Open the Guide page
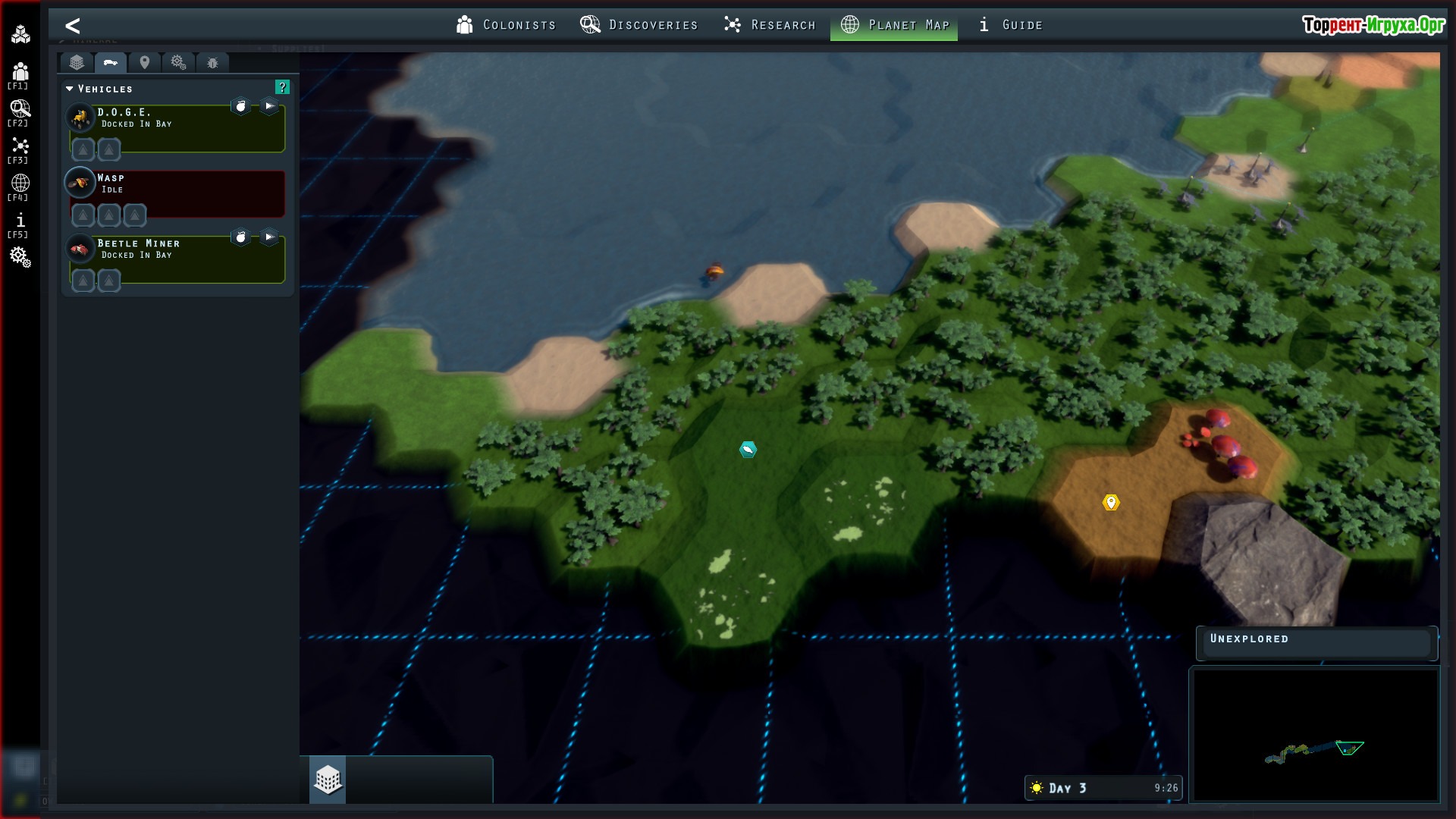1456x819 pixels. (1010, 25)
